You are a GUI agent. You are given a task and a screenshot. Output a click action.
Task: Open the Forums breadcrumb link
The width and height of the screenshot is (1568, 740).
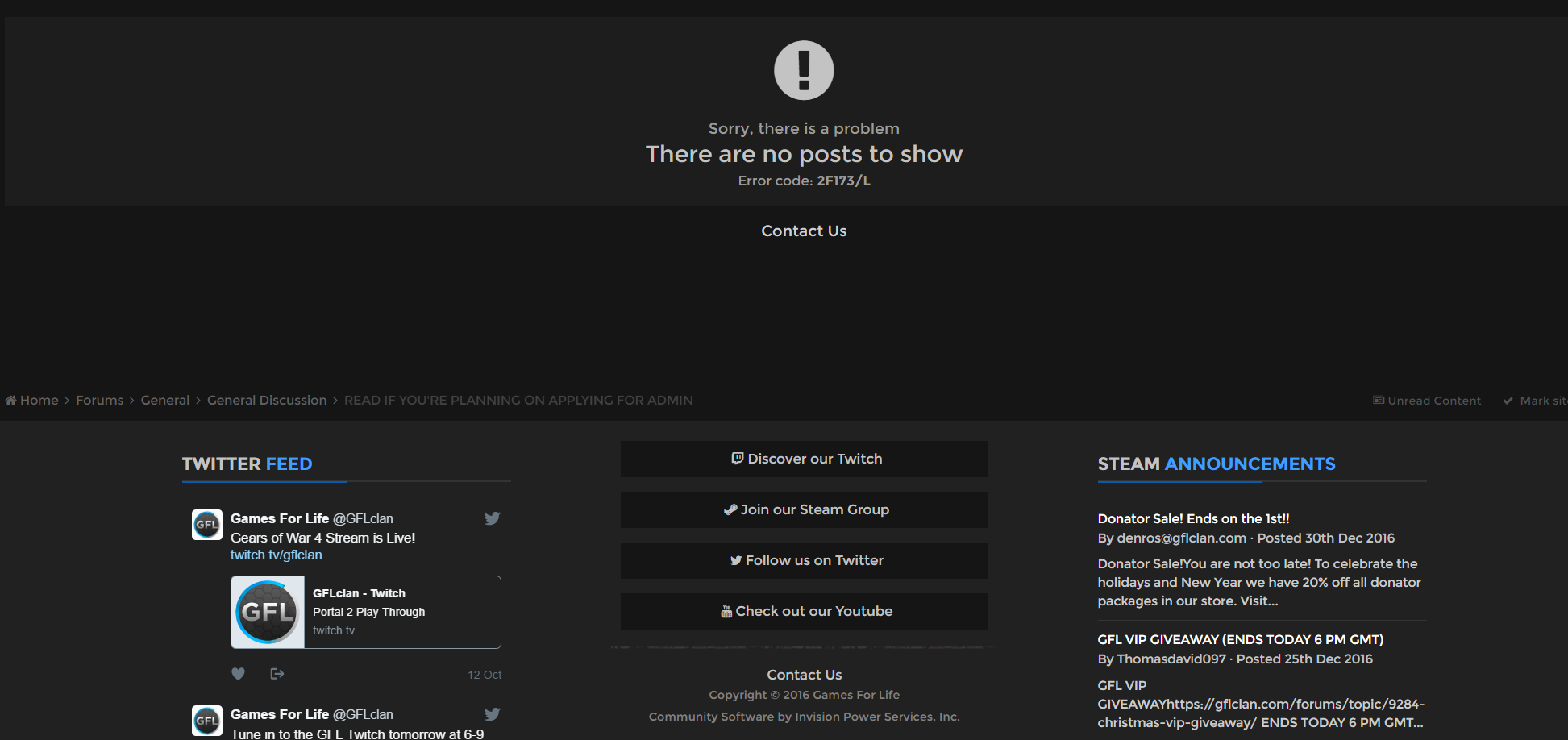click(100, 401)
